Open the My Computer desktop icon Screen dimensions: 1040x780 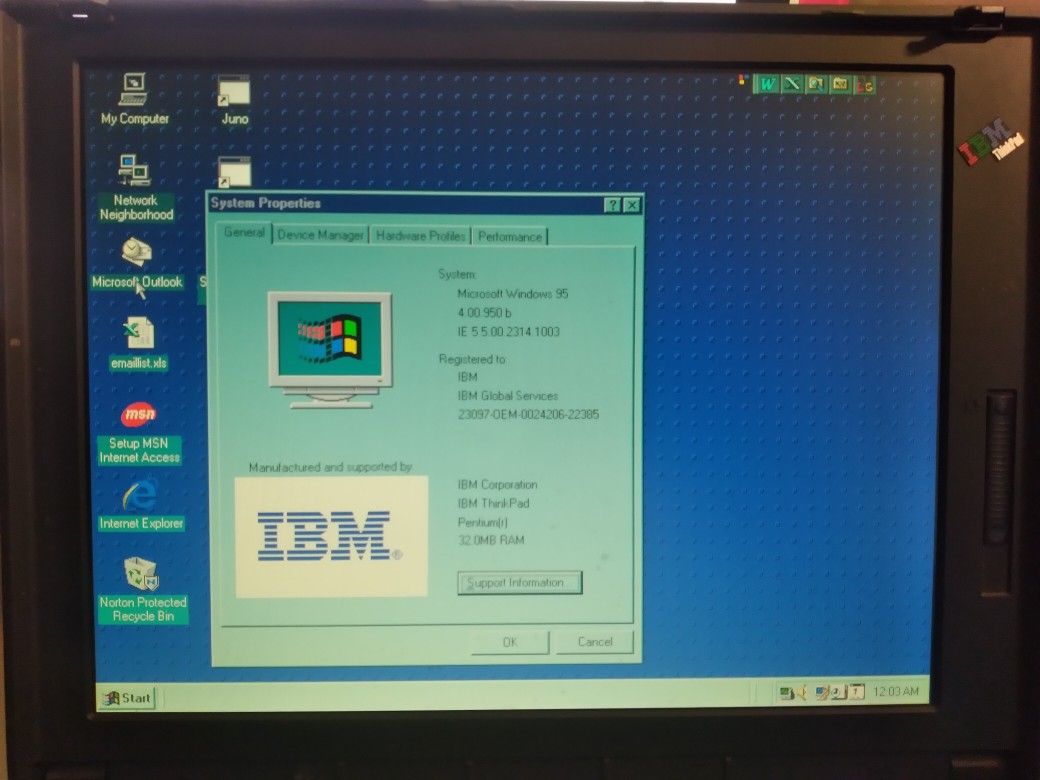134,98
